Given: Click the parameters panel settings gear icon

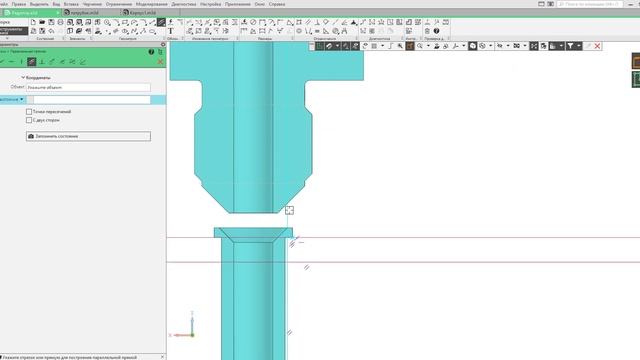Looking at the screenshot, I should click(163, 44).
